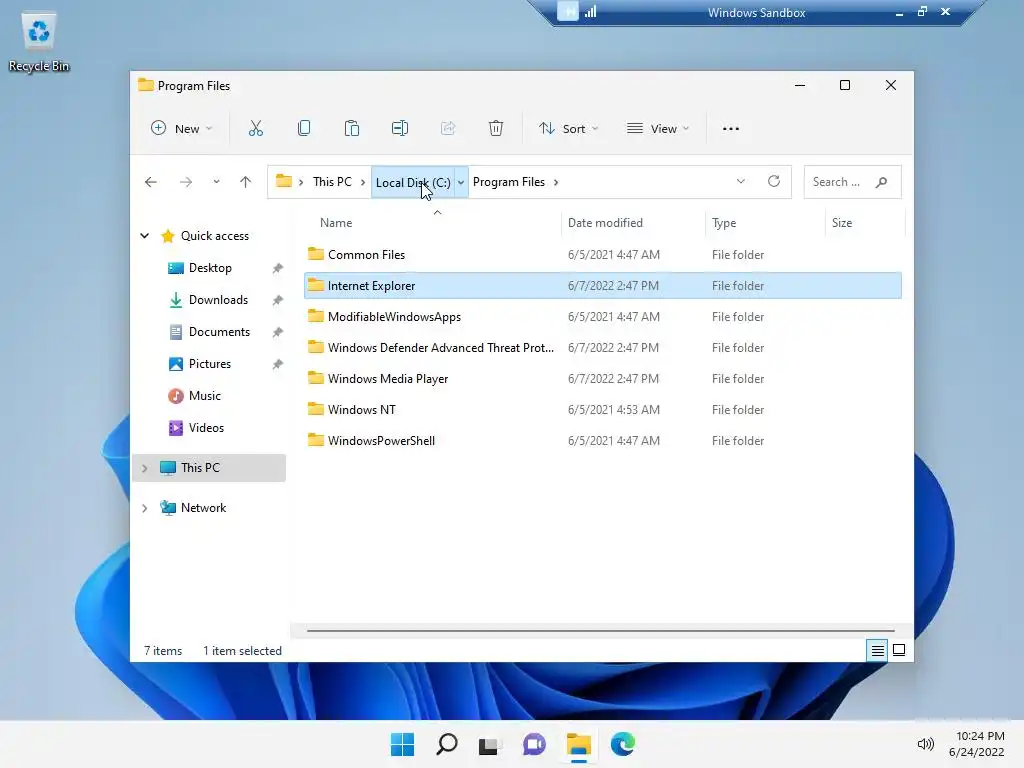Viewport: 1024px width, 768px height.
Task: Click the Sandbox signal strength icon
Action: point(591,12)
